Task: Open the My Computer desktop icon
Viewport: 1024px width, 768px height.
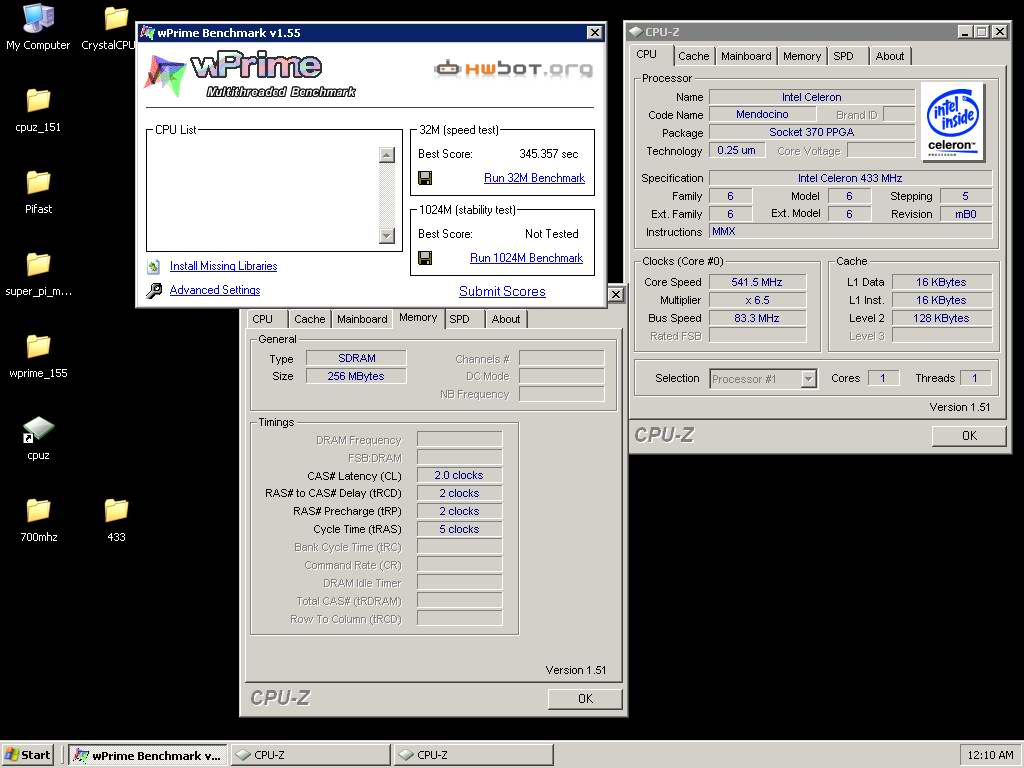Action: tap(38, 26)
